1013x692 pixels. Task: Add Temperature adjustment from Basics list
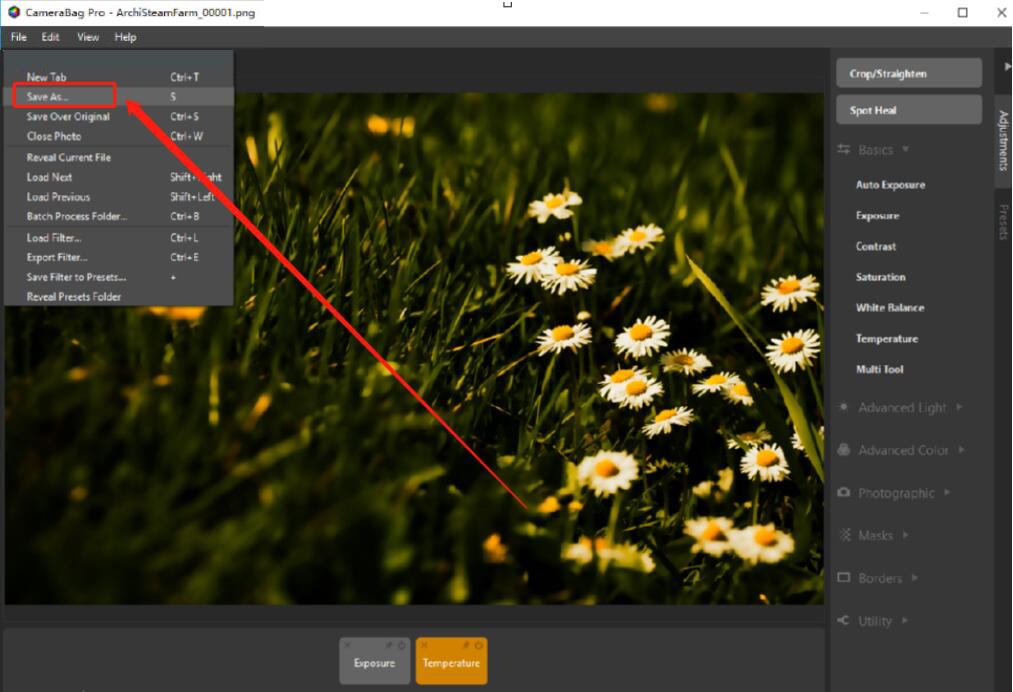[886, 339]
